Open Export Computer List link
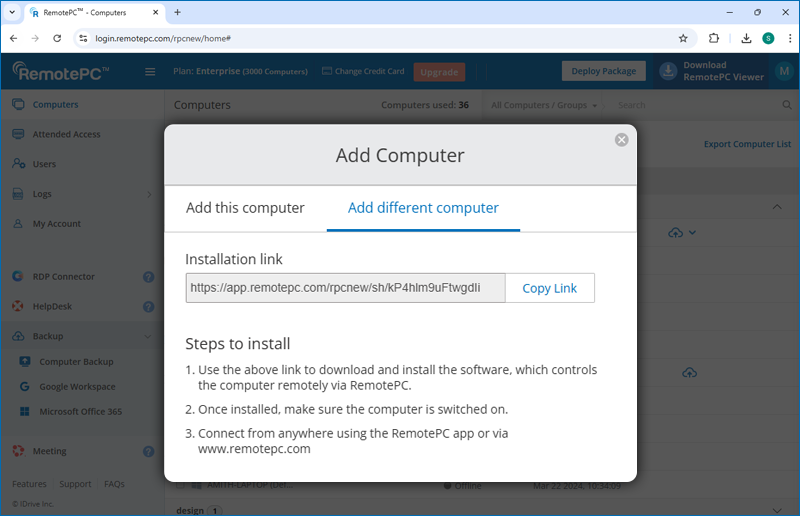Screen dimensions: 800x516 click(x=747, y=144)
